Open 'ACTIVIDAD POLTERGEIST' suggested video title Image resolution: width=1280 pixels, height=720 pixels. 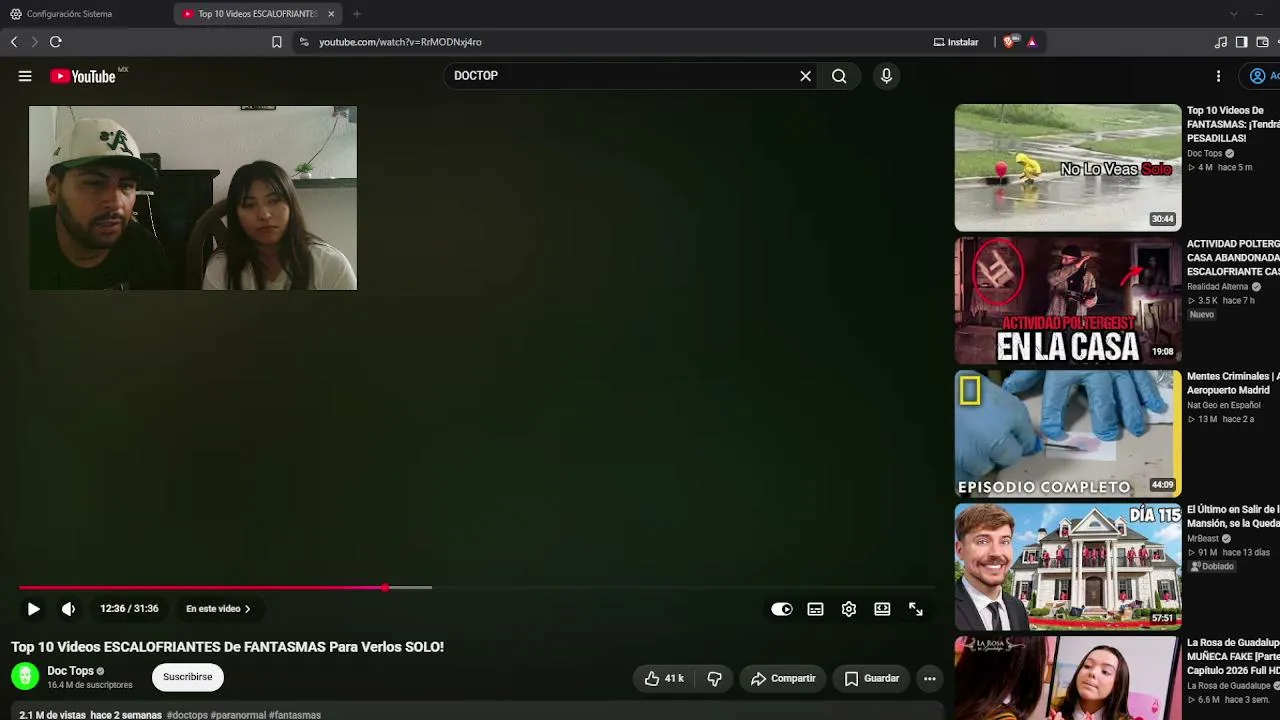[x=1233, y=258]
